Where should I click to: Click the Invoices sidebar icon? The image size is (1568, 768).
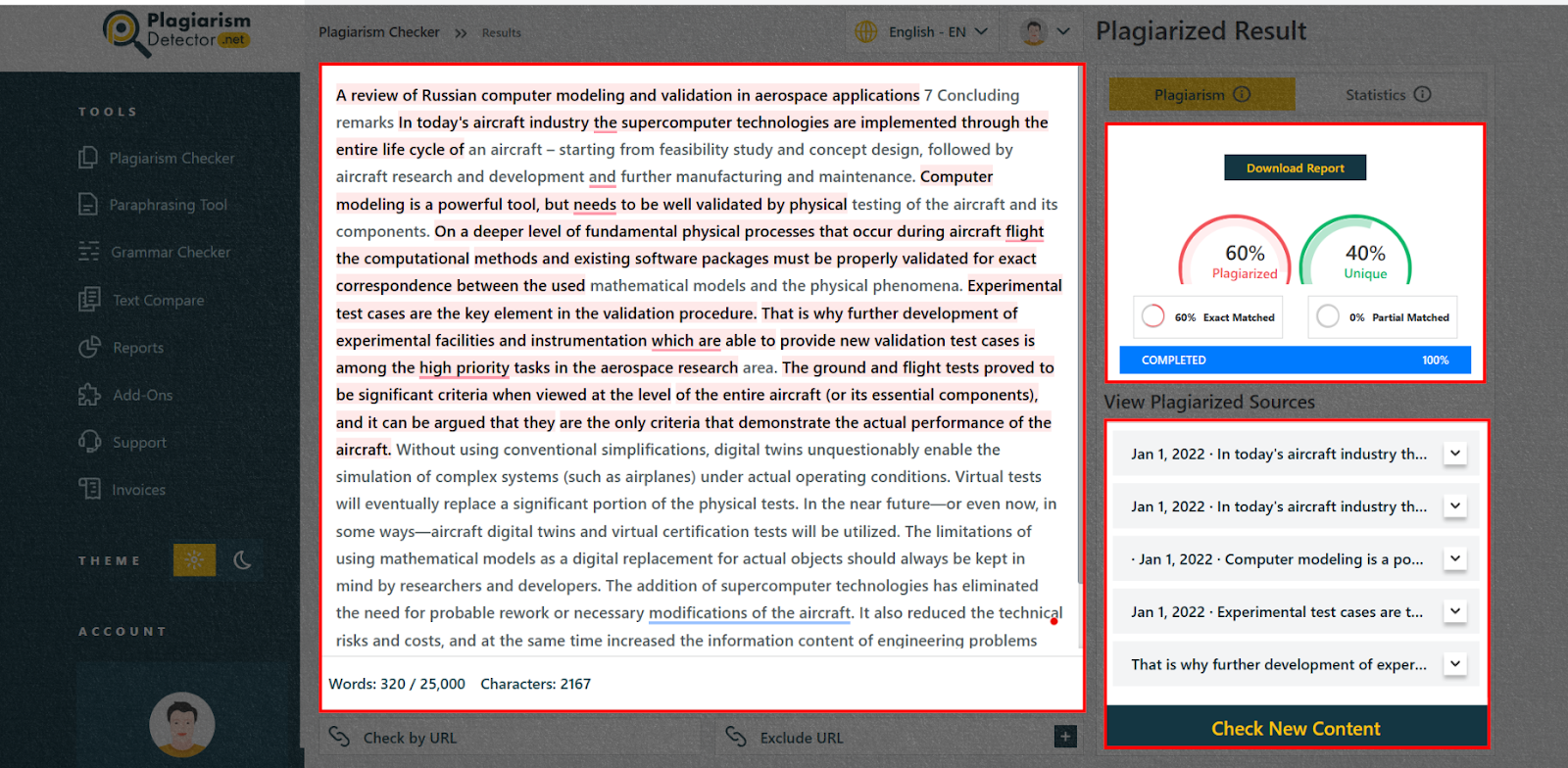88,489
